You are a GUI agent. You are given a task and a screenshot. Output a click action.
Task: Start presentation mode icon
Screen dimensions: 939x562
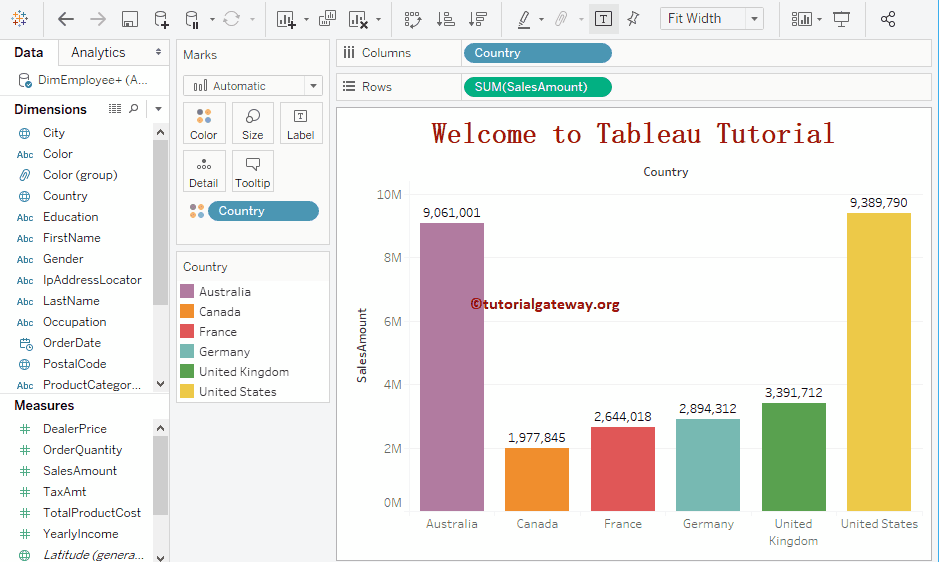tap(841, 19)
